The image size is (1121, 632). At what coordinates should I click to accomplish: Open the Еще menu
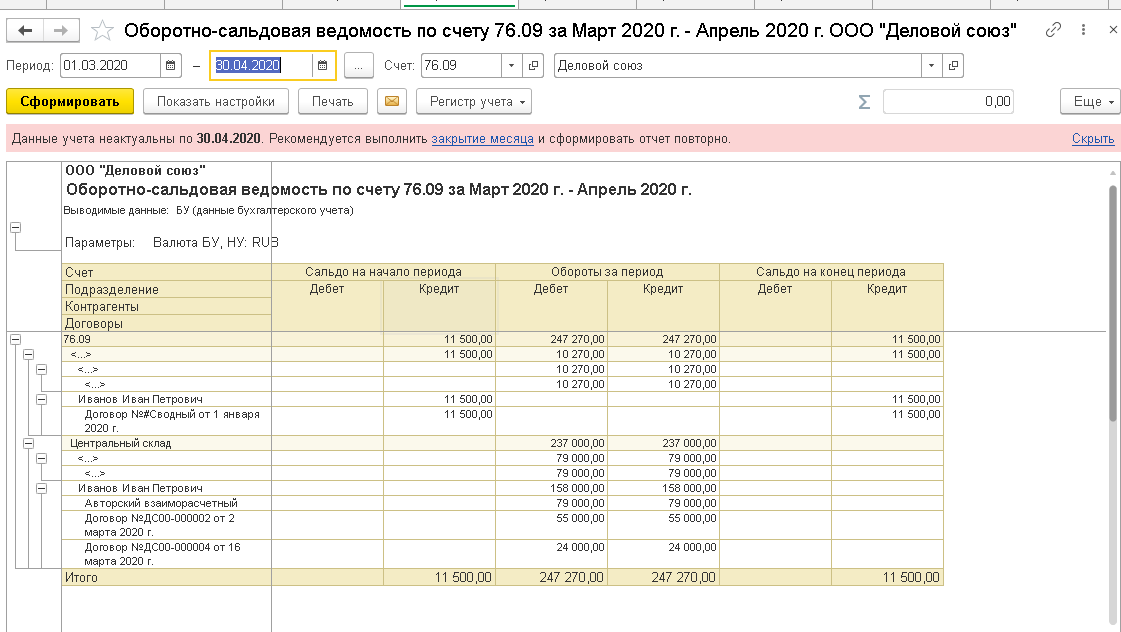click(1087, 101)
